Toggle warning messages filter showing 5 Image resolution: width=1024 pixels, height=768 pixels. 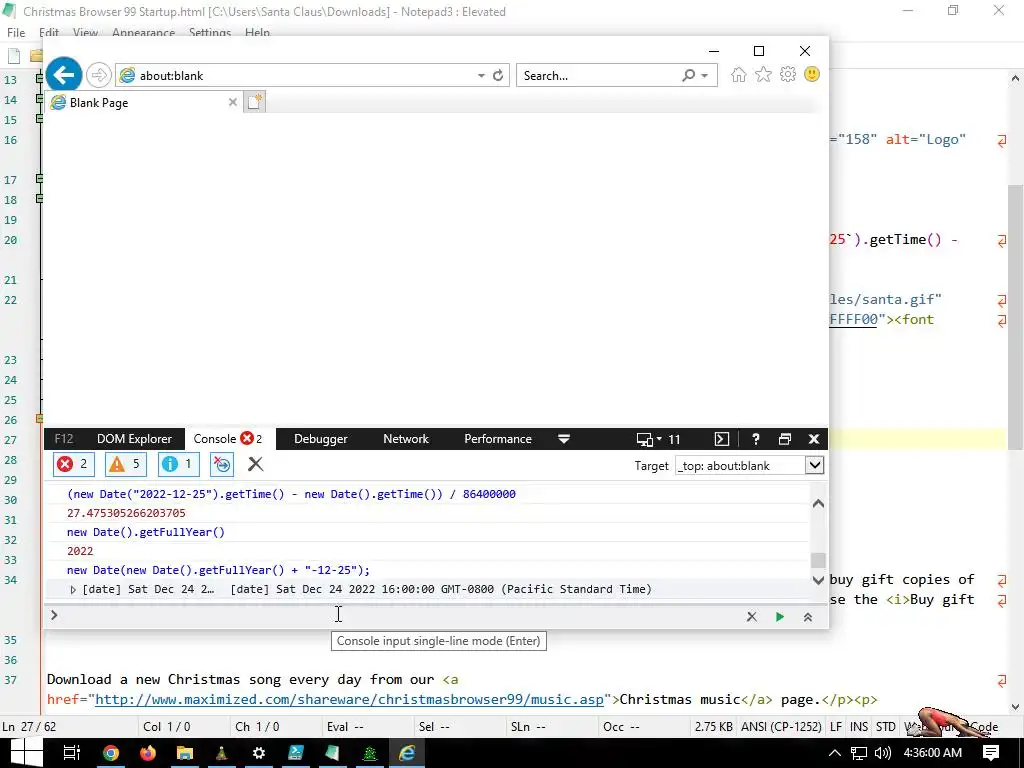(125, 464)
